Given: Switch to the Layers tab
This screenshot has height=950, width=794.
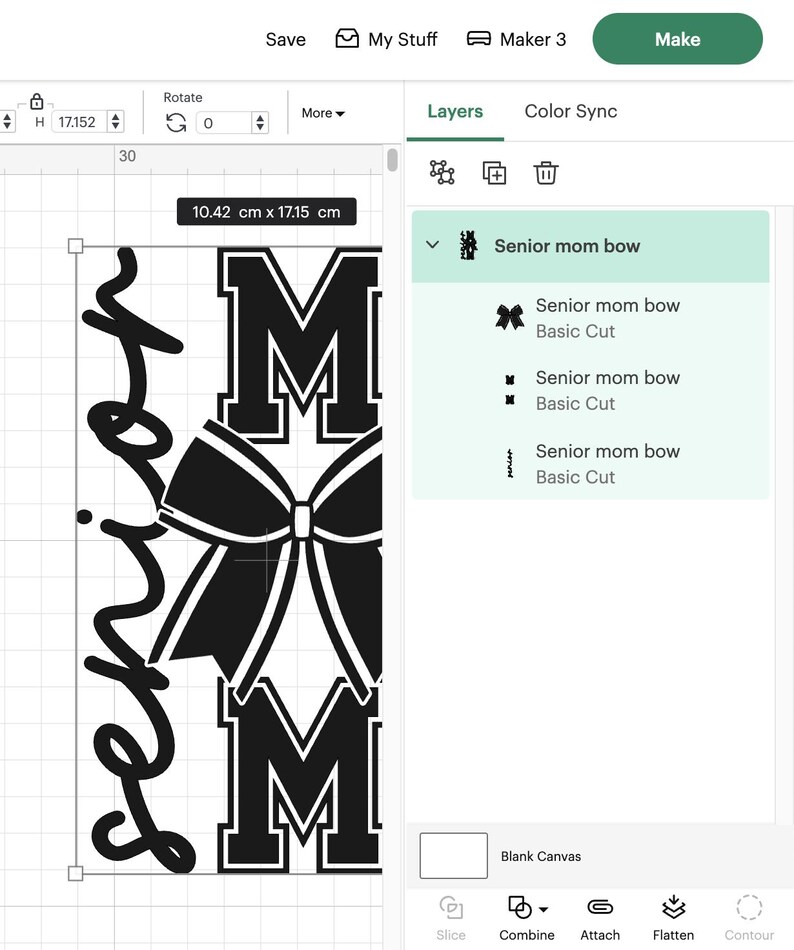Looking at the screenshot, I should click(455, 111).
